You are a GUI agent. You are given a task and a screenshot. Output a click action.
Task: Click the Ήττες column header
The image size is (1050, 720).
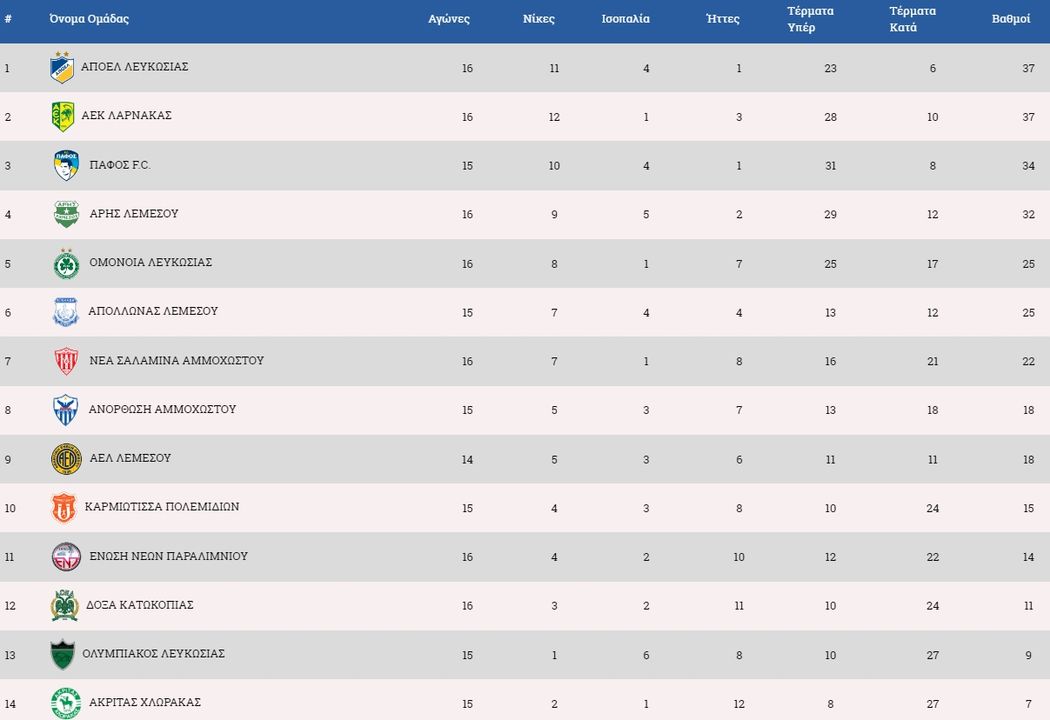pyautogui.click(x=723, y=19)
